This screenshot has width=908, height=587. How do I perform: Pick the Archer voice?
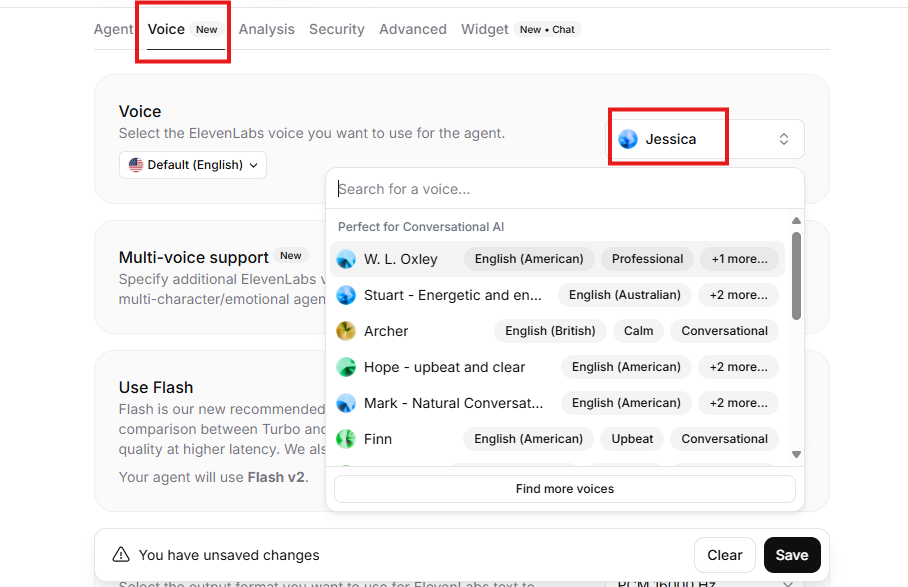click(557, 331)
